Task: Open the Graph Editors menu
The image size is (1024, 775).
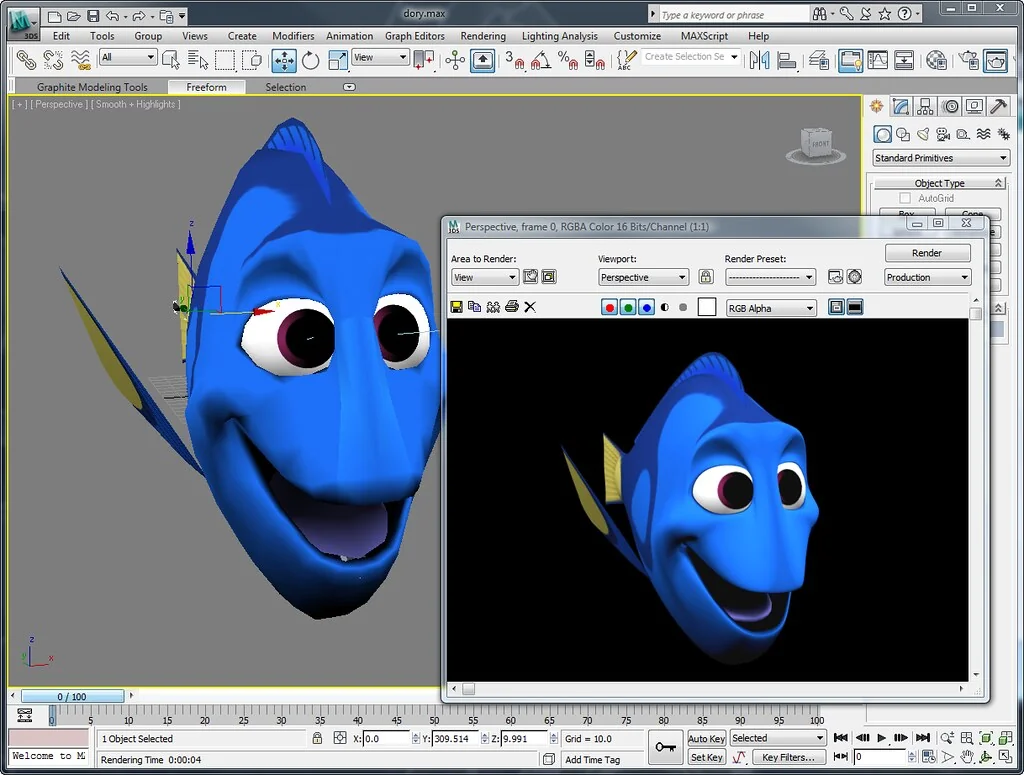Action: click(415, 36)
